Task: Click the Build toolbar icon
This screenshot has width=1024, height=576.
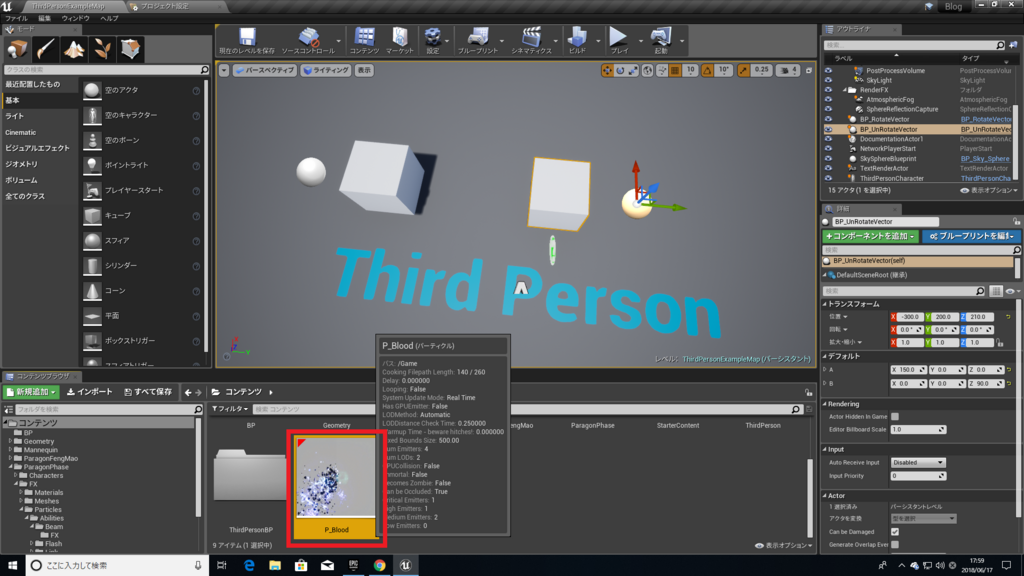Action: coord(577,40)
